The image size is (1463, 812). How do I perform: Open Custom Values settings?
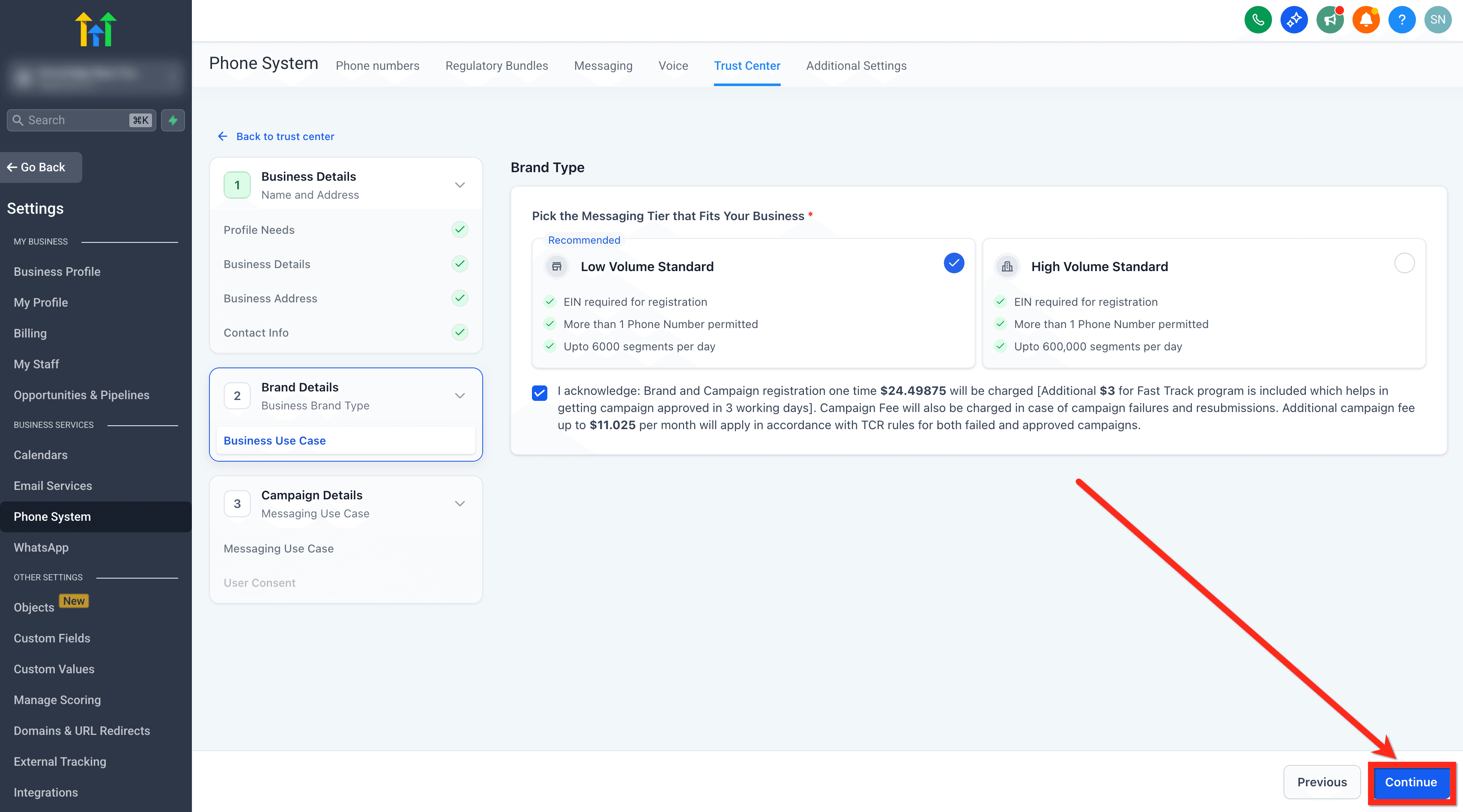(54, 669)
